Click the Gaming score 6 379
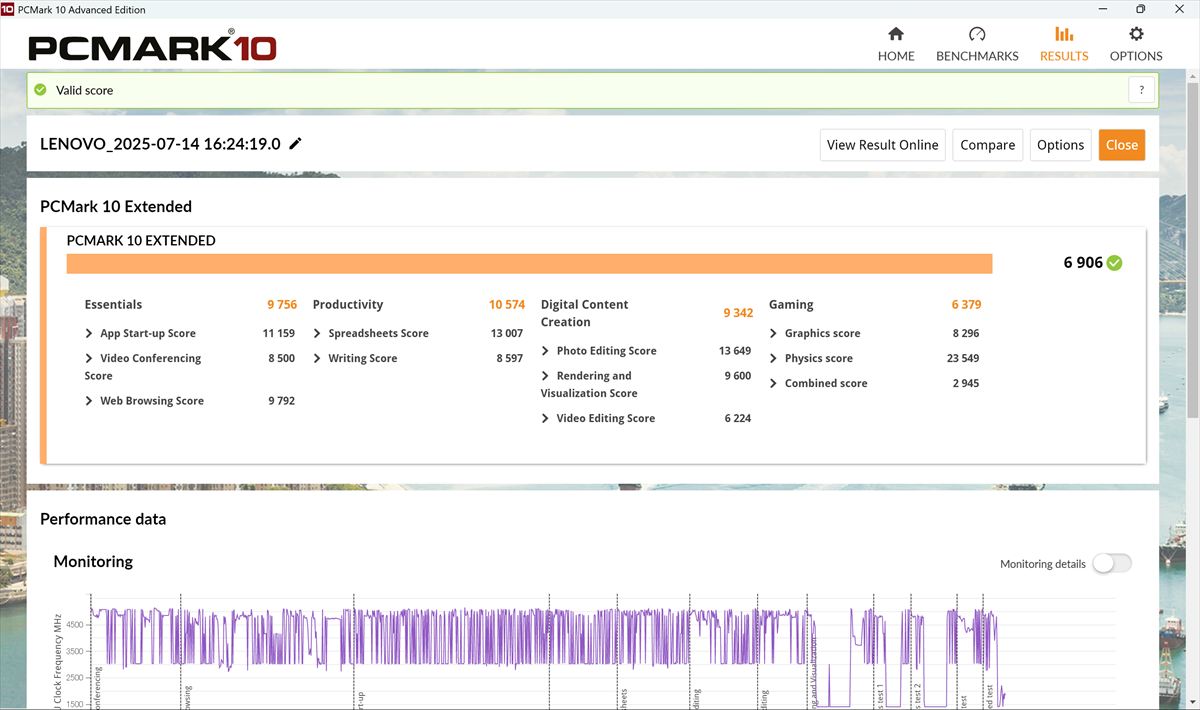The height and width of the screenshot is (710, 1200). click(967, 304)
